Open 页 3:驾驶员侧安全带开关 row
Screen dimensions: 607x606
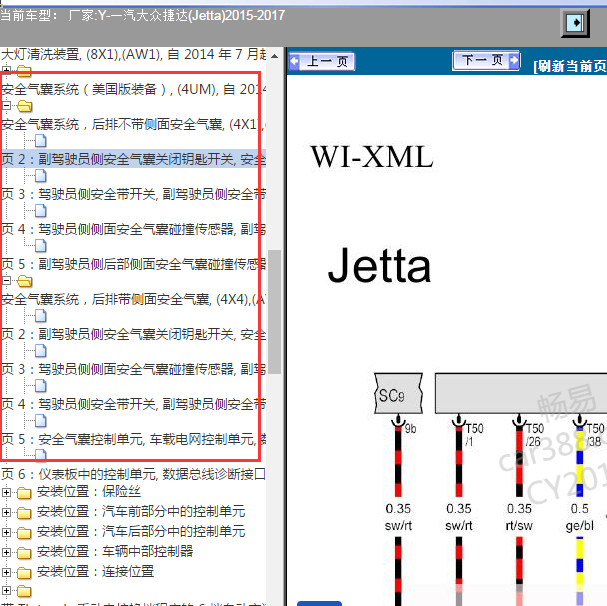point(133,194)
